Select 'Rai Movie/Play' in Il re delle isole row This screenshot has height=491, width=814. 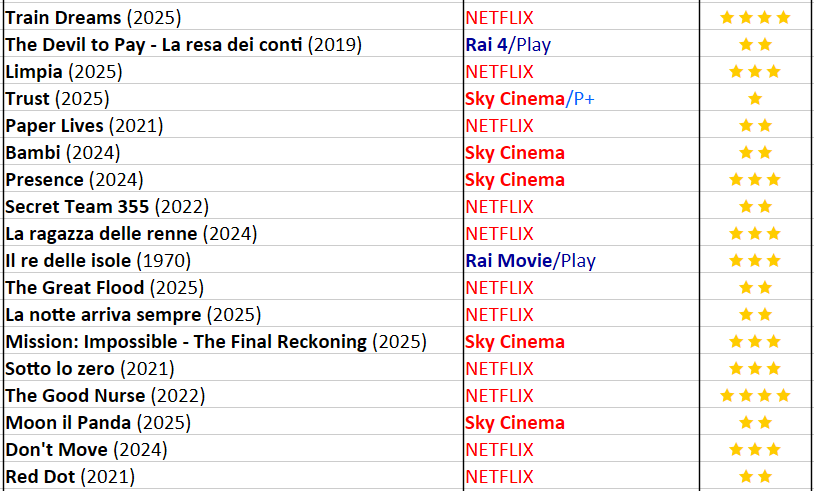[x=531, y=261]
